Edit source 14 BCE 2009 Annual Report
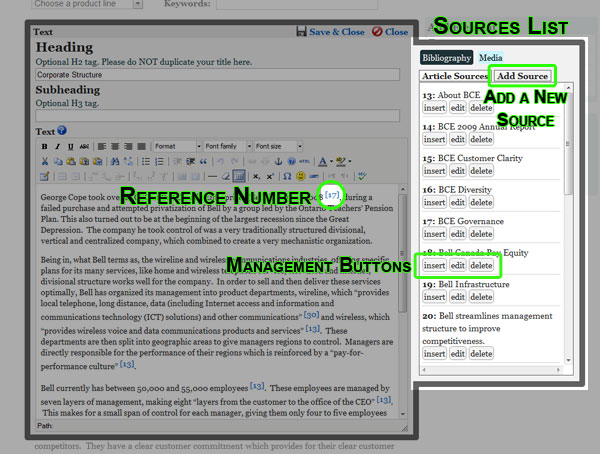Screen dimensions: 600x454 click(458, 139)
